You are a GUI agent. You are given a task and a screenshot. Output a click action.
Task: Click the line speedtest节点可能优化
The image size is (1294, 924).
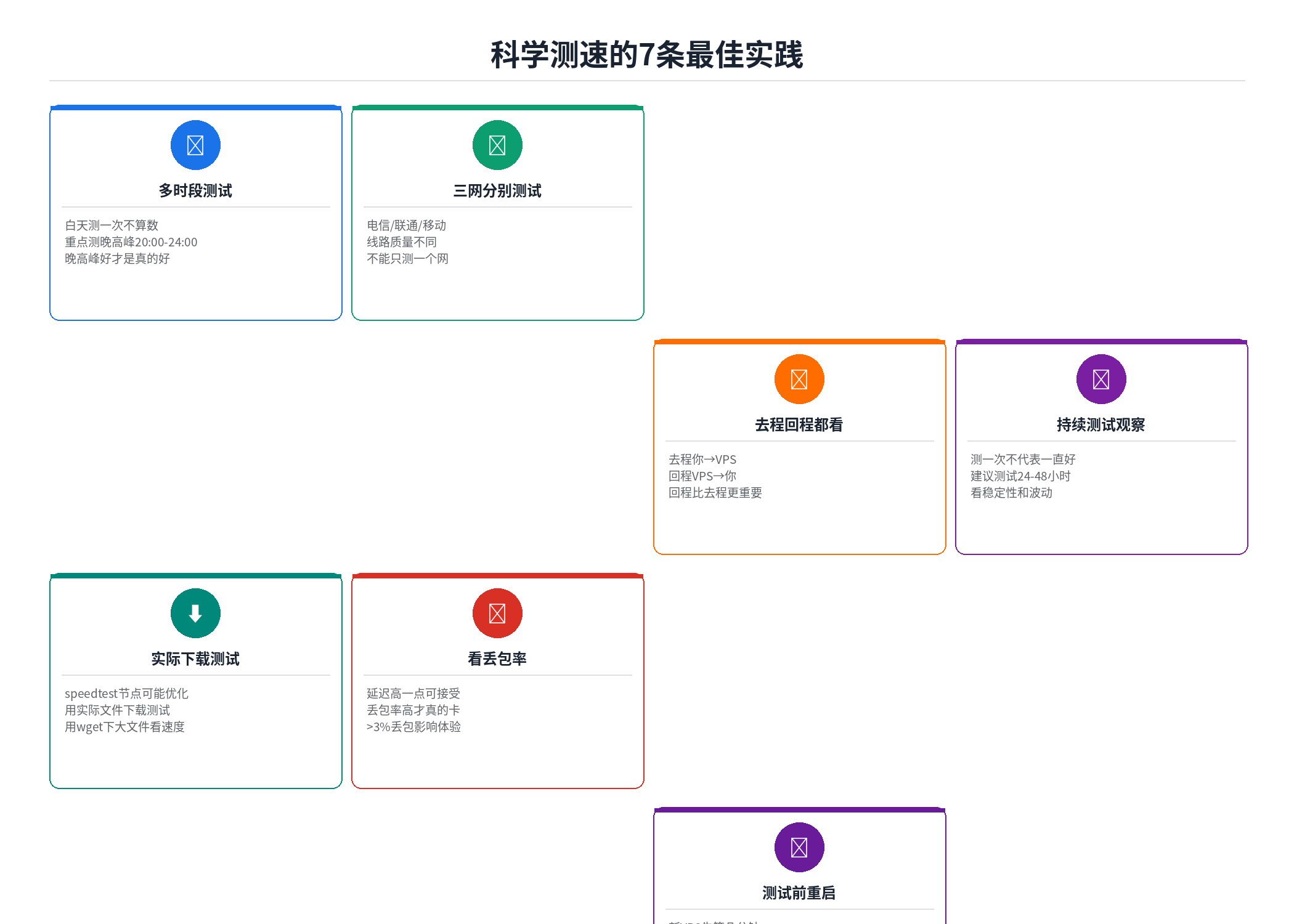(127, 694)
